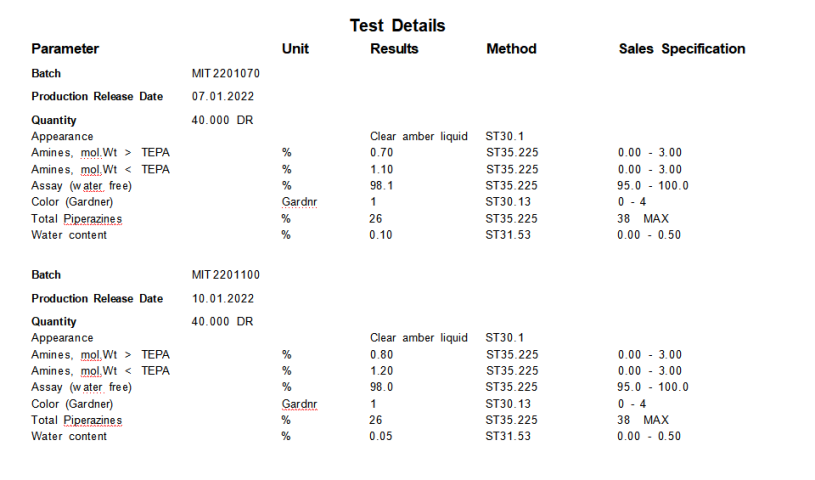Click the "Gardnr" unit in second batch

tap(299, 404)
